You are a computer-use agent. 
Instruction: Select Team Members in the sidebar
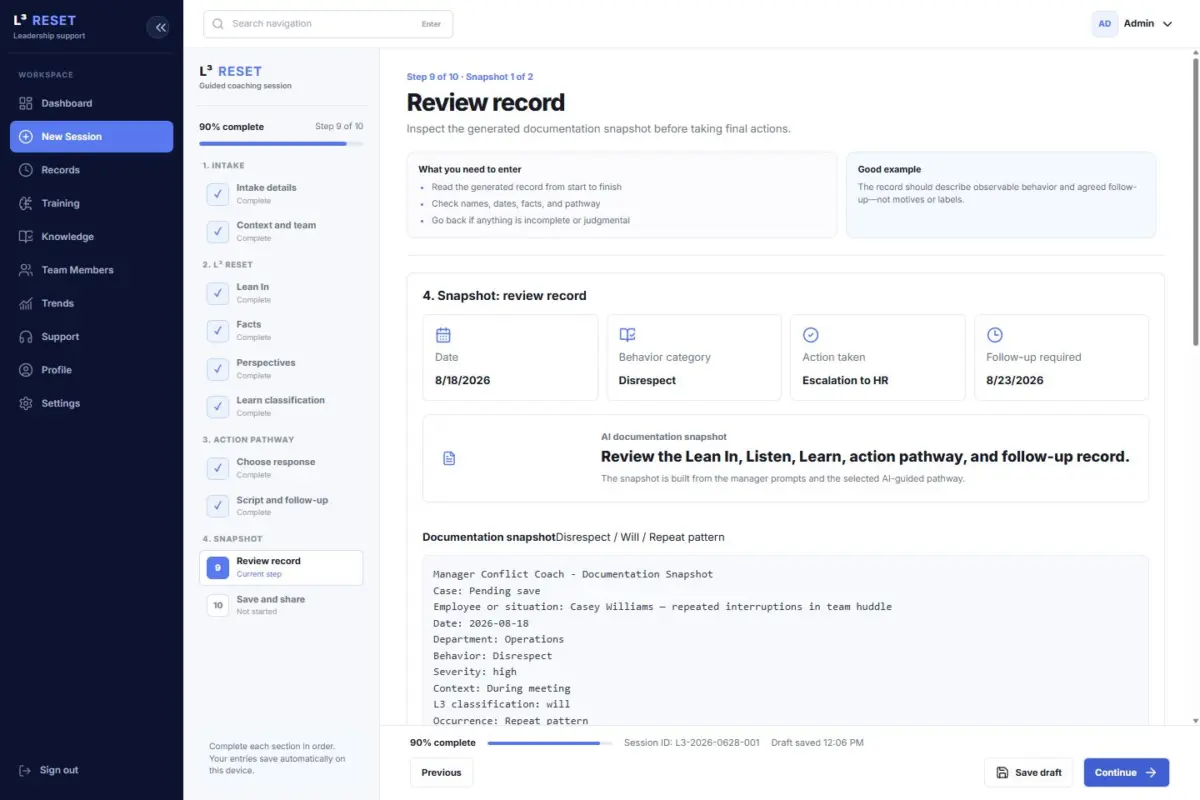[91, 270]
